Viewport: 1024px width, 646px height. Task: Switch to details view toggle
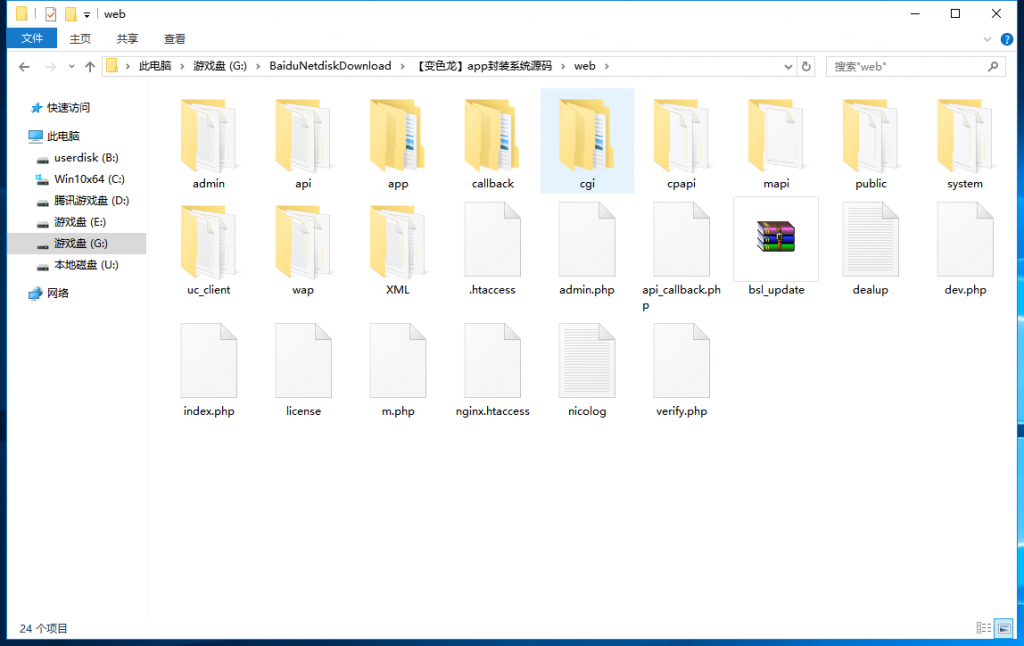point(984,628)
